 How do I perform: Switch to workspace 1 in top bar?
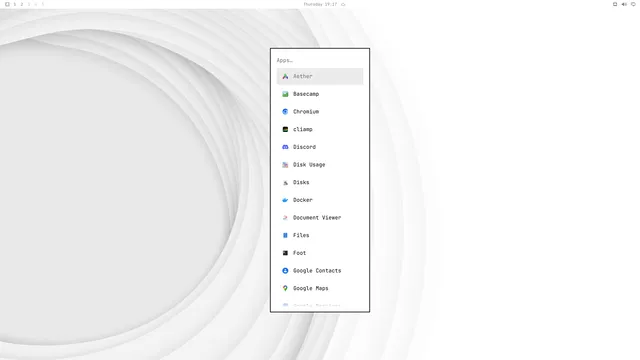click(x=15, y=4)
